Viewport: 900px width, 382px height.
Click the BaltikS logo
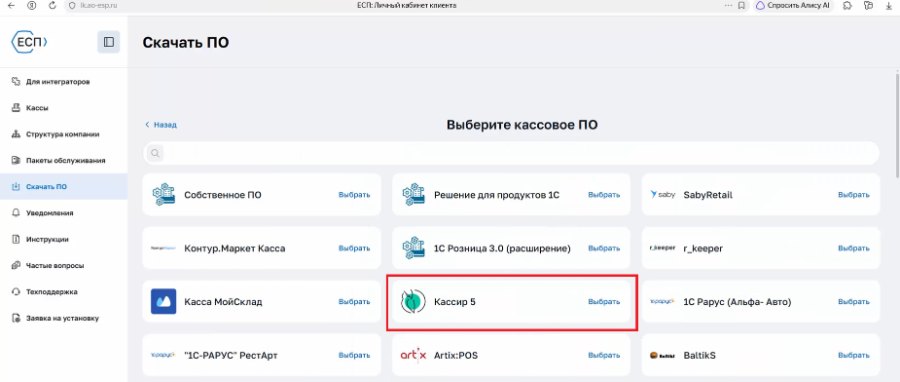pos(662,356)
